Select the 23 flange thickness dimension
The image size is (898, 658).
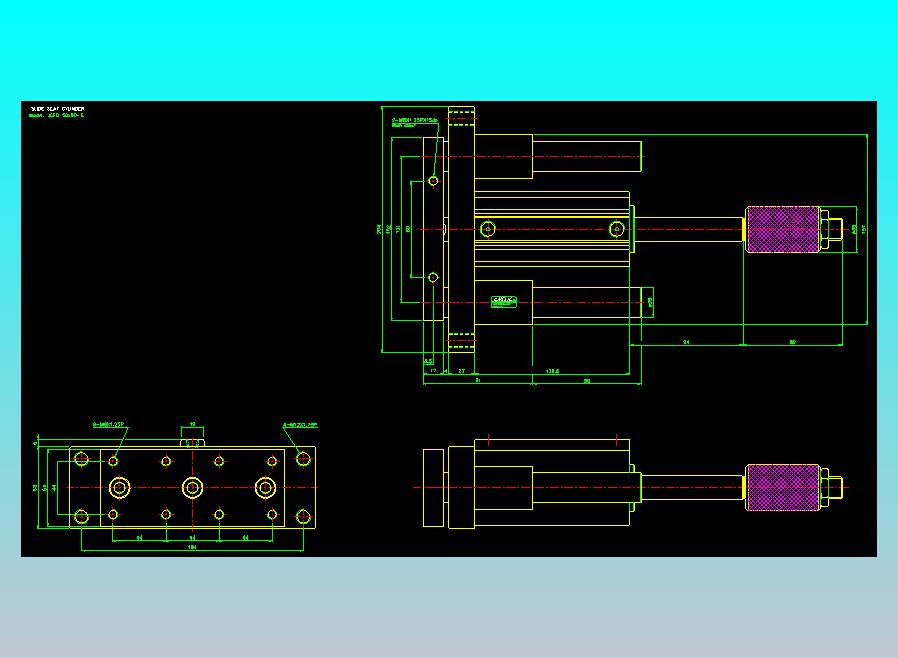pos(462,371)
